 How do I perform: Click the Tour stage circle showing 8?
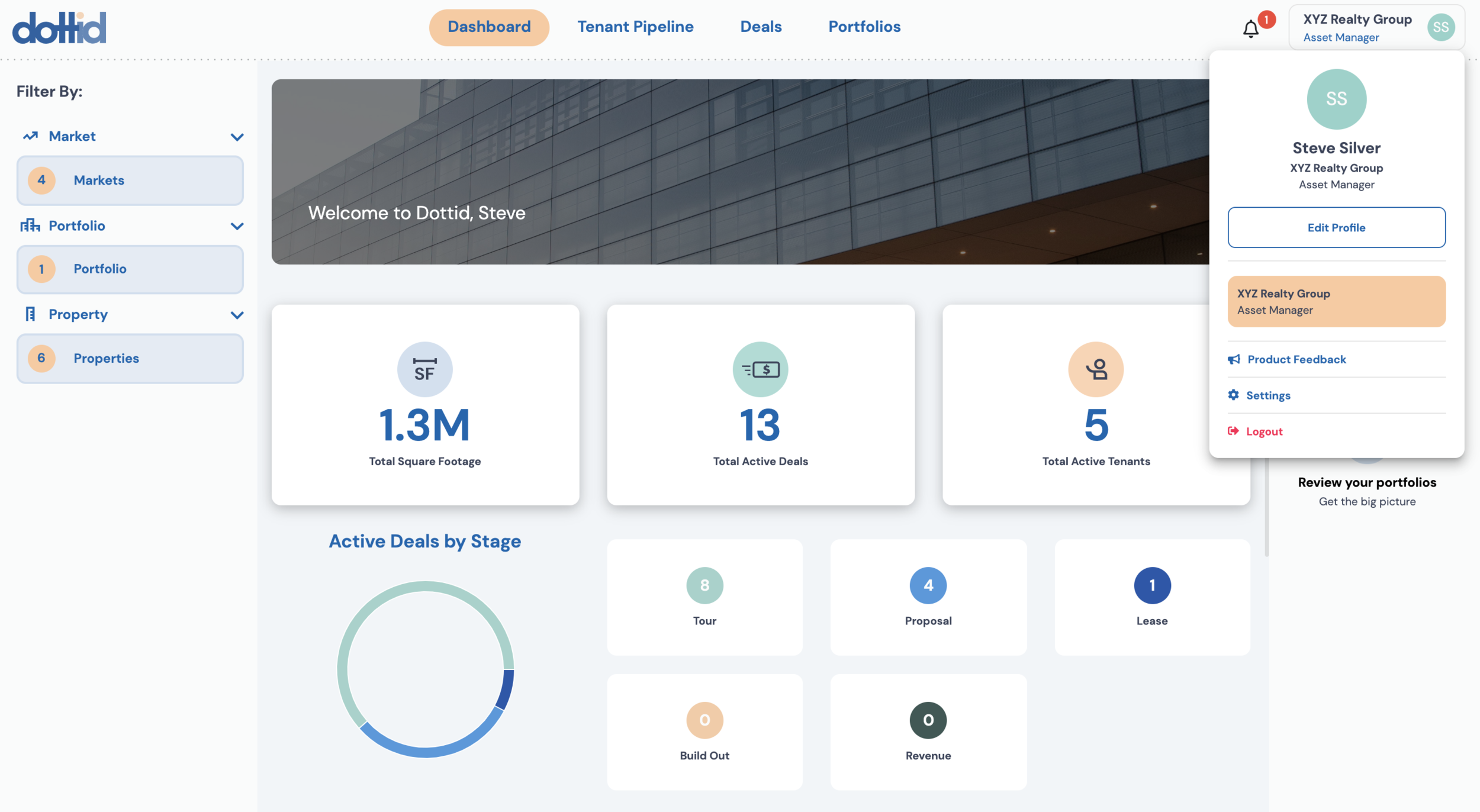click(704, 585)
